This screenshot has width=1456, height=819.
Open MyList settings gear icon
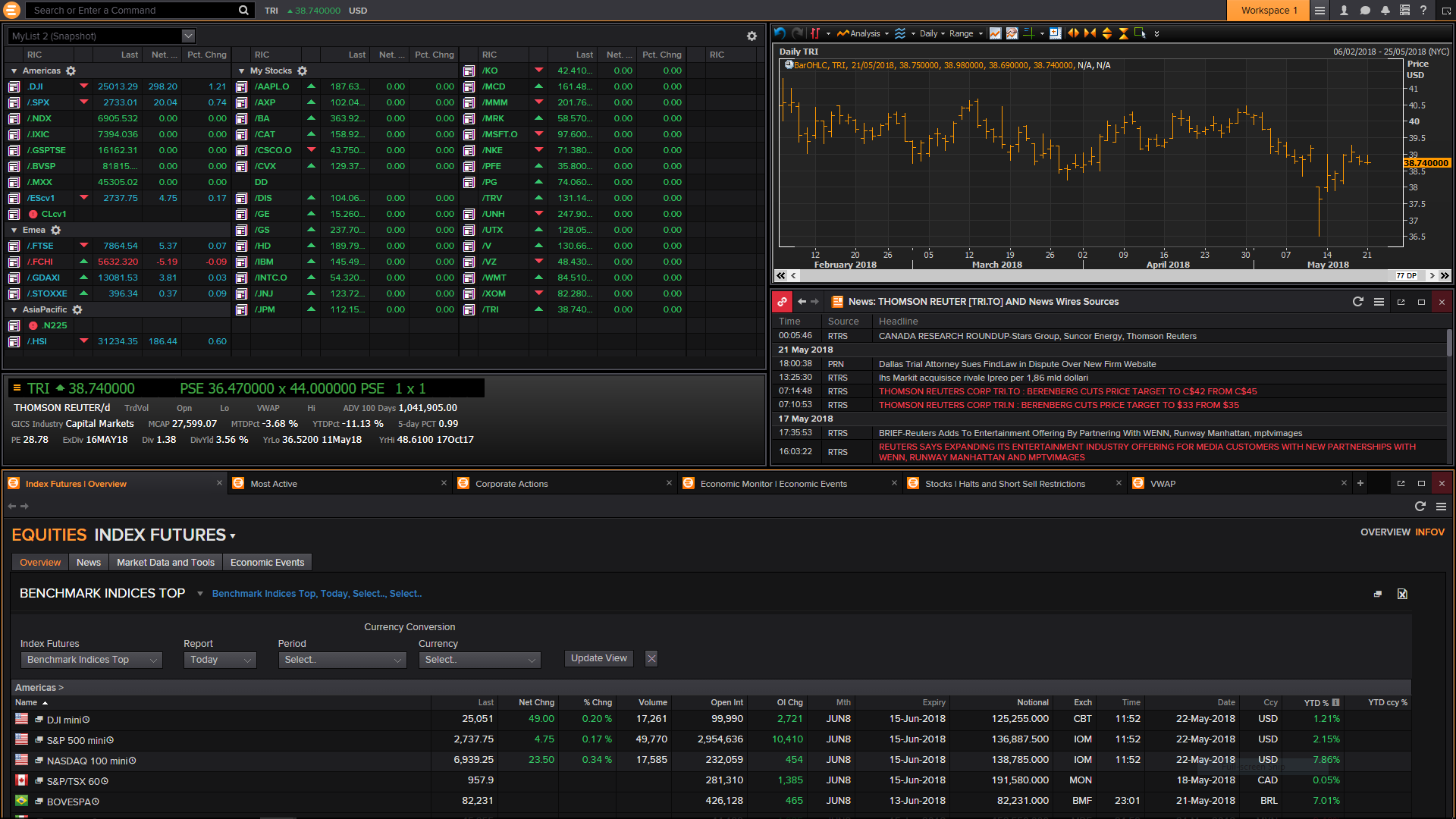pyautogui.click(x=752, y=36)
